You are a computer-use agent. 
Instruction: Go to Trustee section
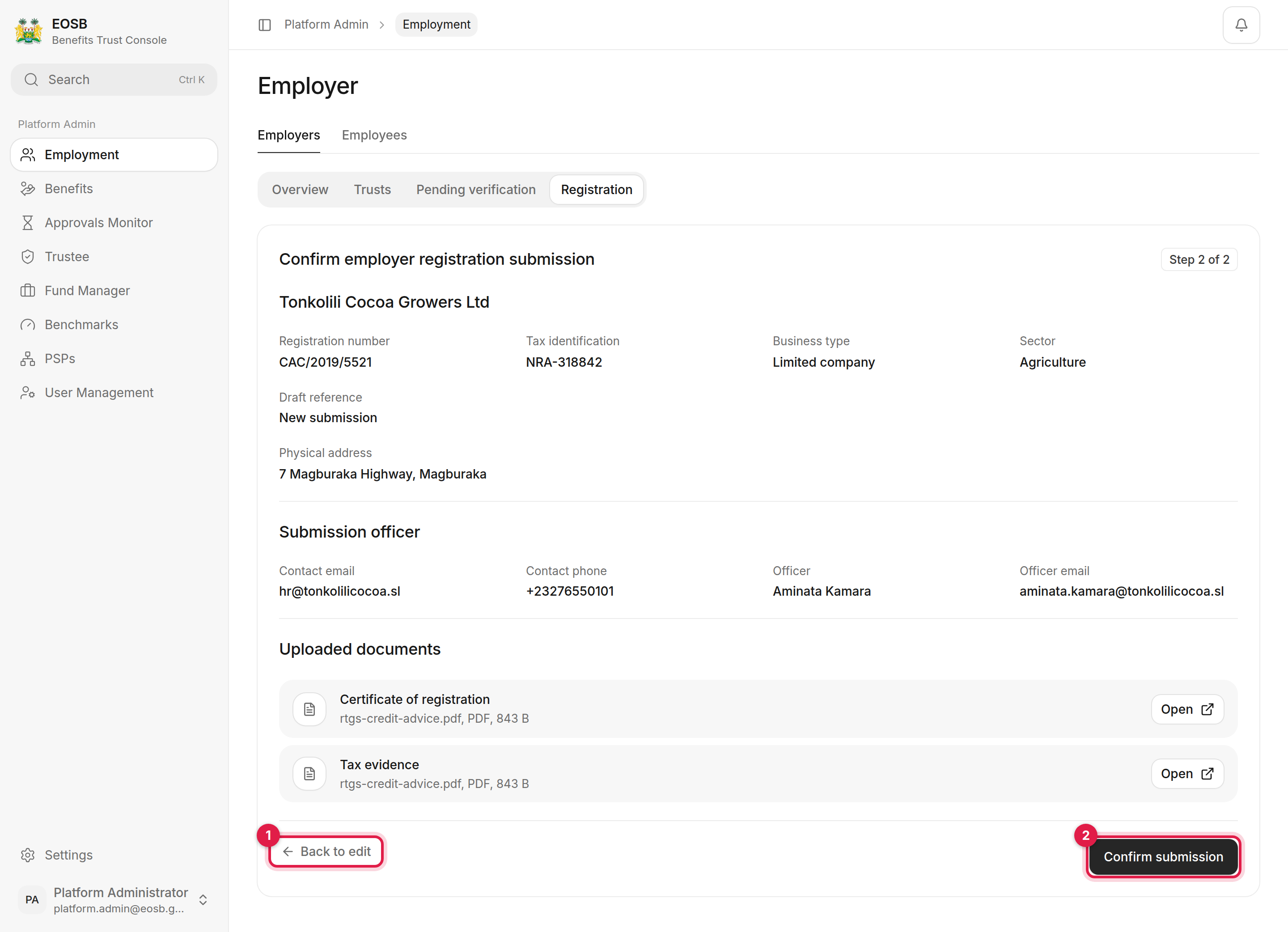coord(114,257)
